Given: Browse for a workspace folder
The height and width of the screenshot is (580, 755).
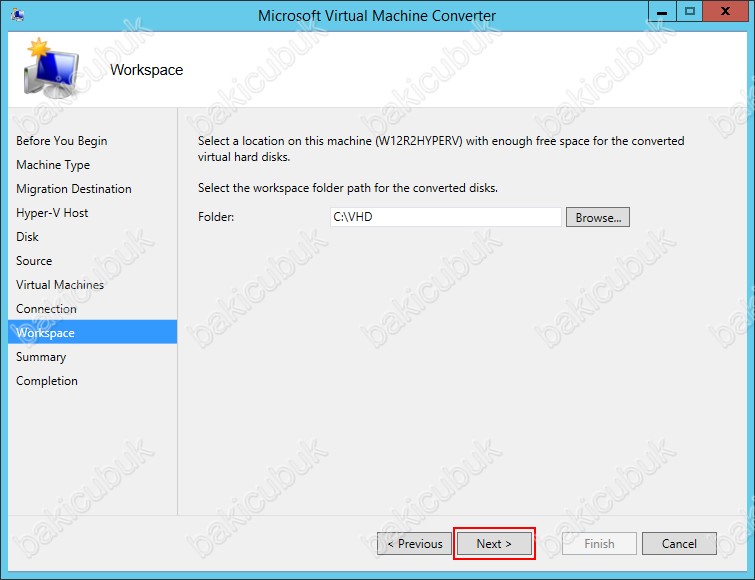Looking at the screenshot, I should click(x=598, y=218).
